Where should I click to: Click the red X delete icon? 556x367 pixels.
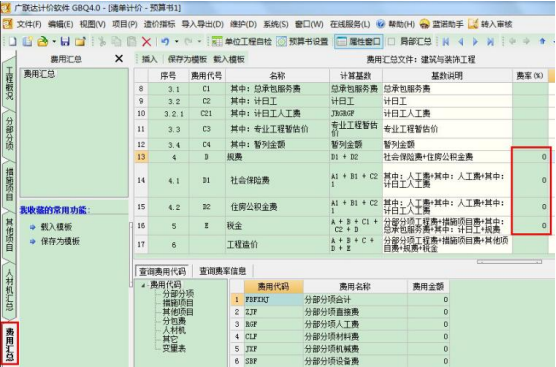point(146,41)
